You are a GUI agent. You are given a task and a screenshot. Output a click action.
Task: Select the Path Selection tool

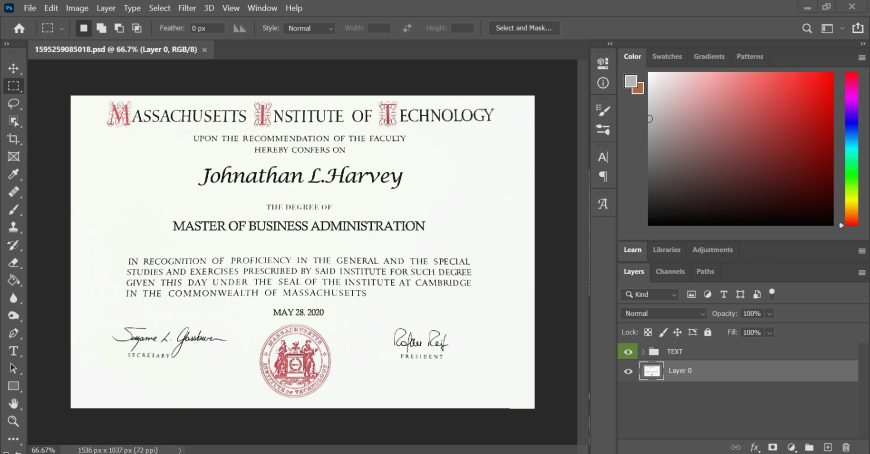(x=13, y=369)
